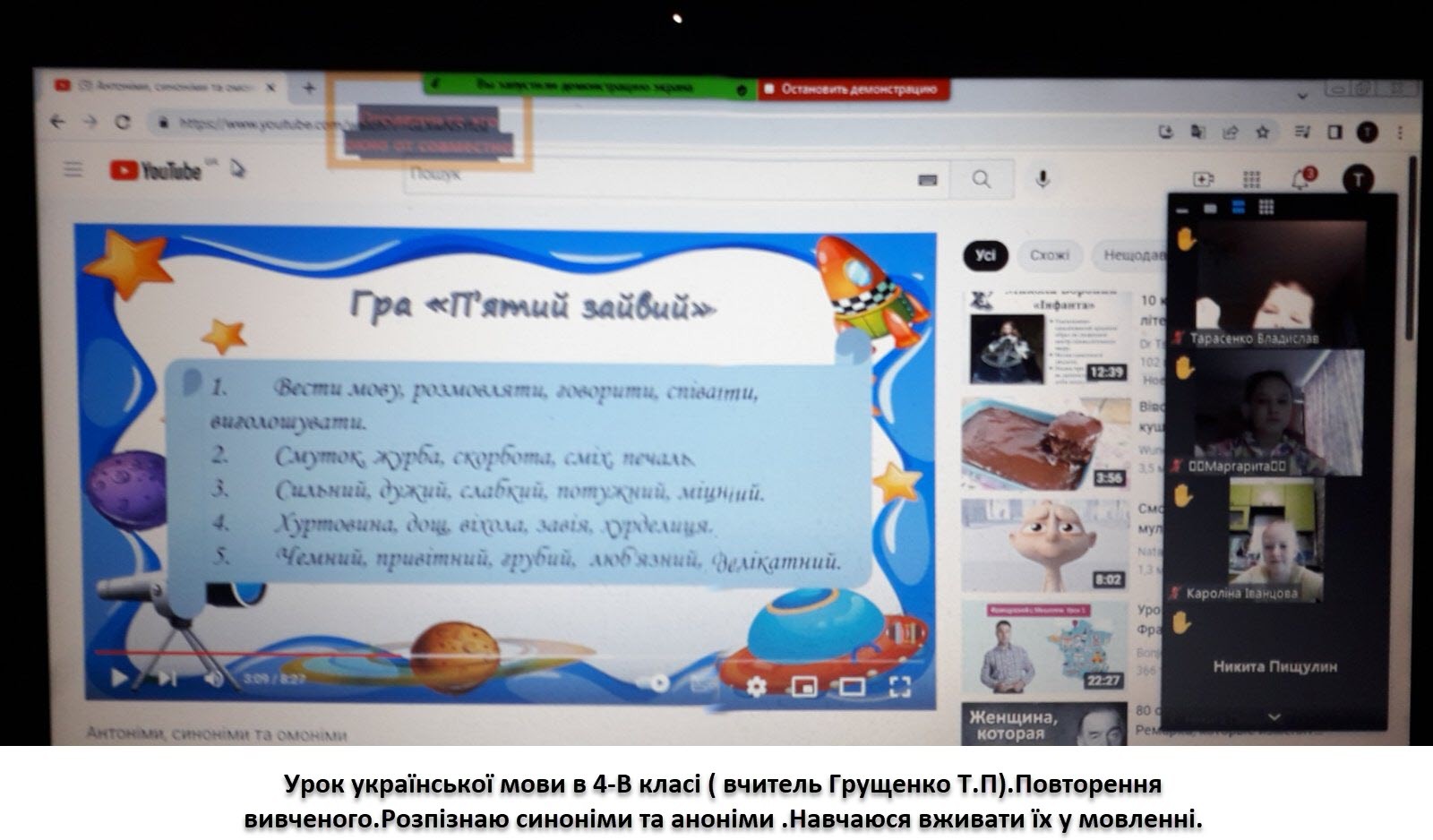This screenshot has width=1433, height=840.
Task: Click the magnifier search button
Action: click(982, 179)
